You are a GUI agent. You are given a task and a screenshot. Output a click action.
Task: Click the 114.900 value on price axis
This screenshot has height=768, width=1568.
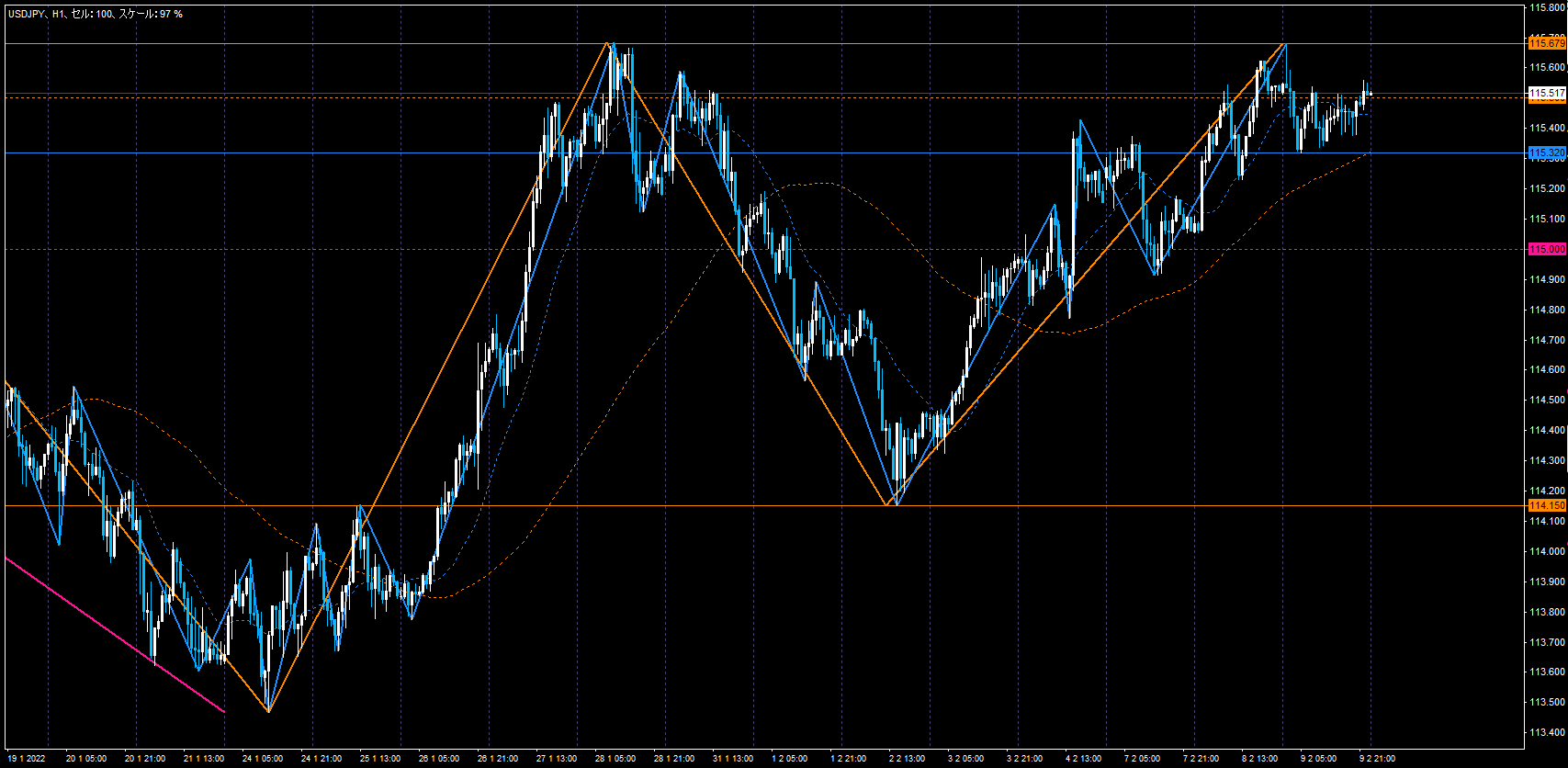(1547, 279)
